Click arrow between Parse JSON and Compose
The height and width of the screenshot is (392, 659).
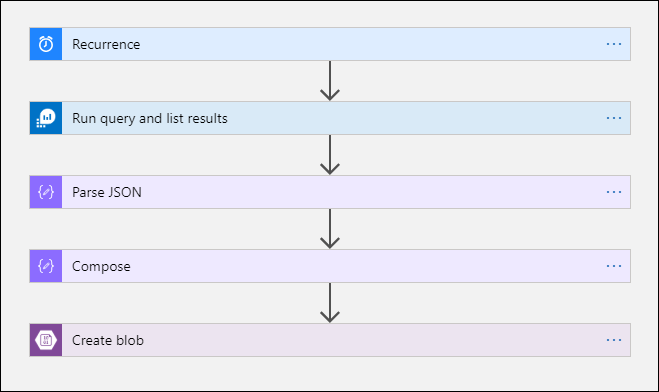[x=330, y=229]
